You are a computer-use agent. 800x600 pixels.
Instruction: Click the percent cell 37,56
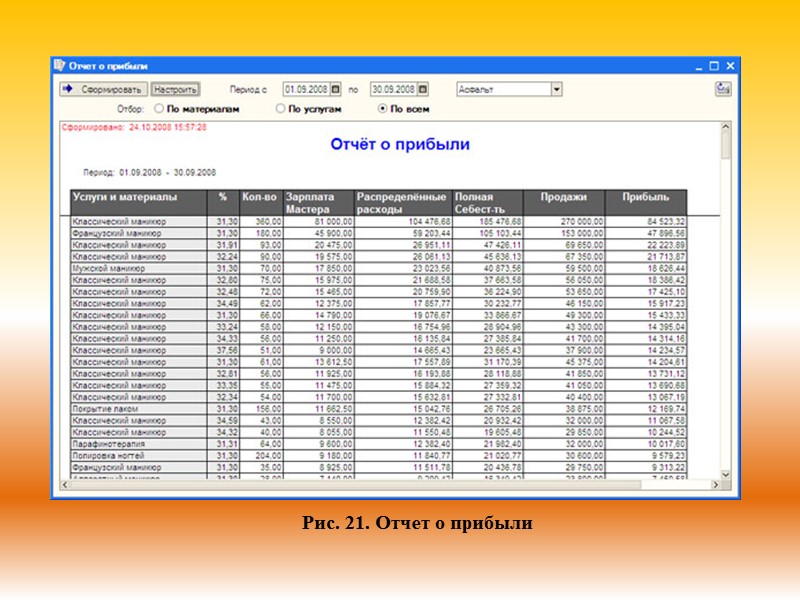pos(223,350)
